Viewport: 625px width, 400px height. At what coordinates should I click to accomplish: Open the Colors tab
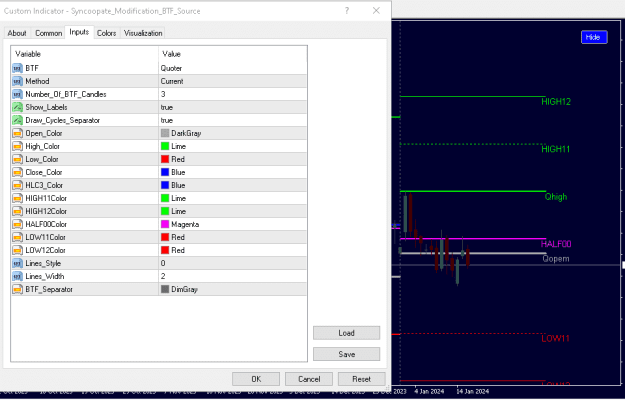point(106,33)
